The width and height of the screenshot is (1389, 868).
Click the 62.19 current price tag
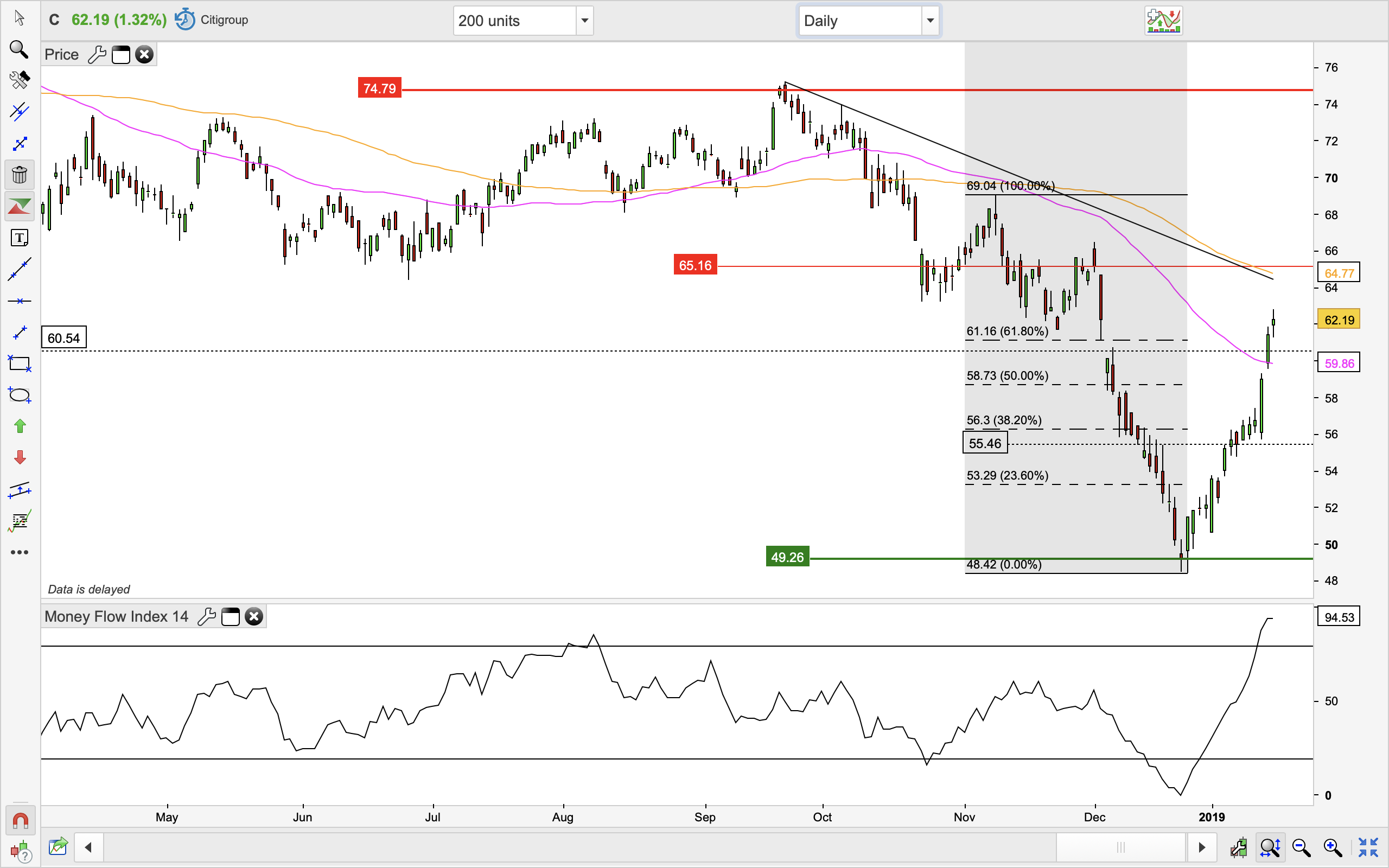(x=1339, y=320)
